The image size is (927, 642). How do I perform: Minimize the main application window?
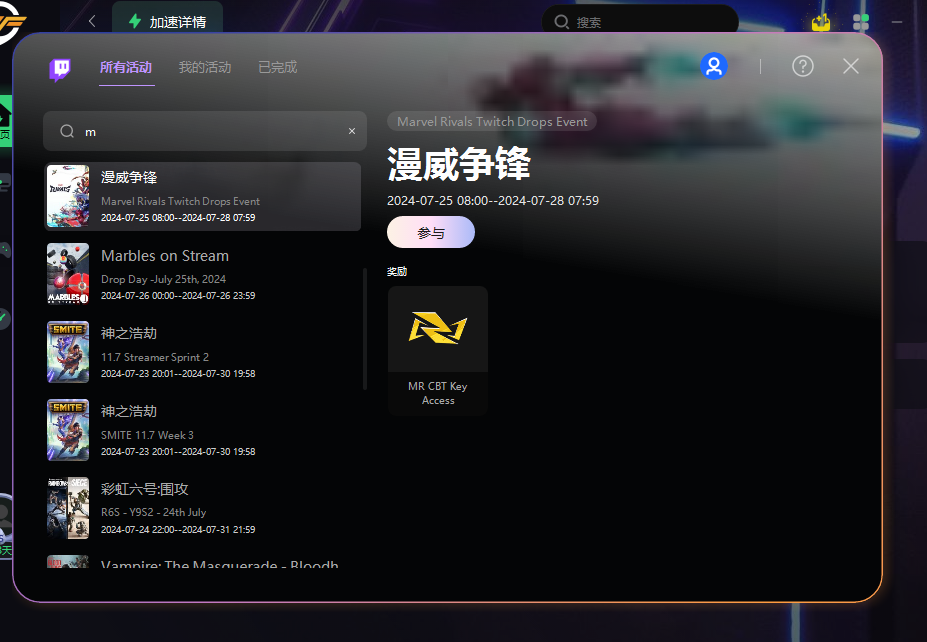click(897, 22)
